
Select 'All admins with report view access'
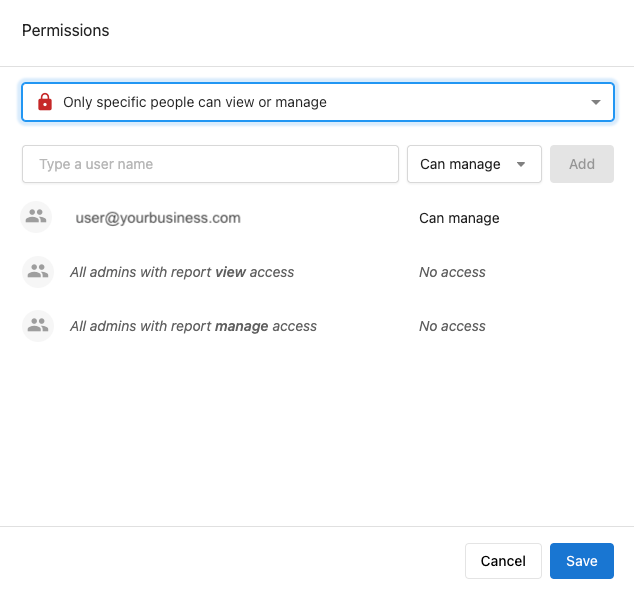tap(182, 272)
